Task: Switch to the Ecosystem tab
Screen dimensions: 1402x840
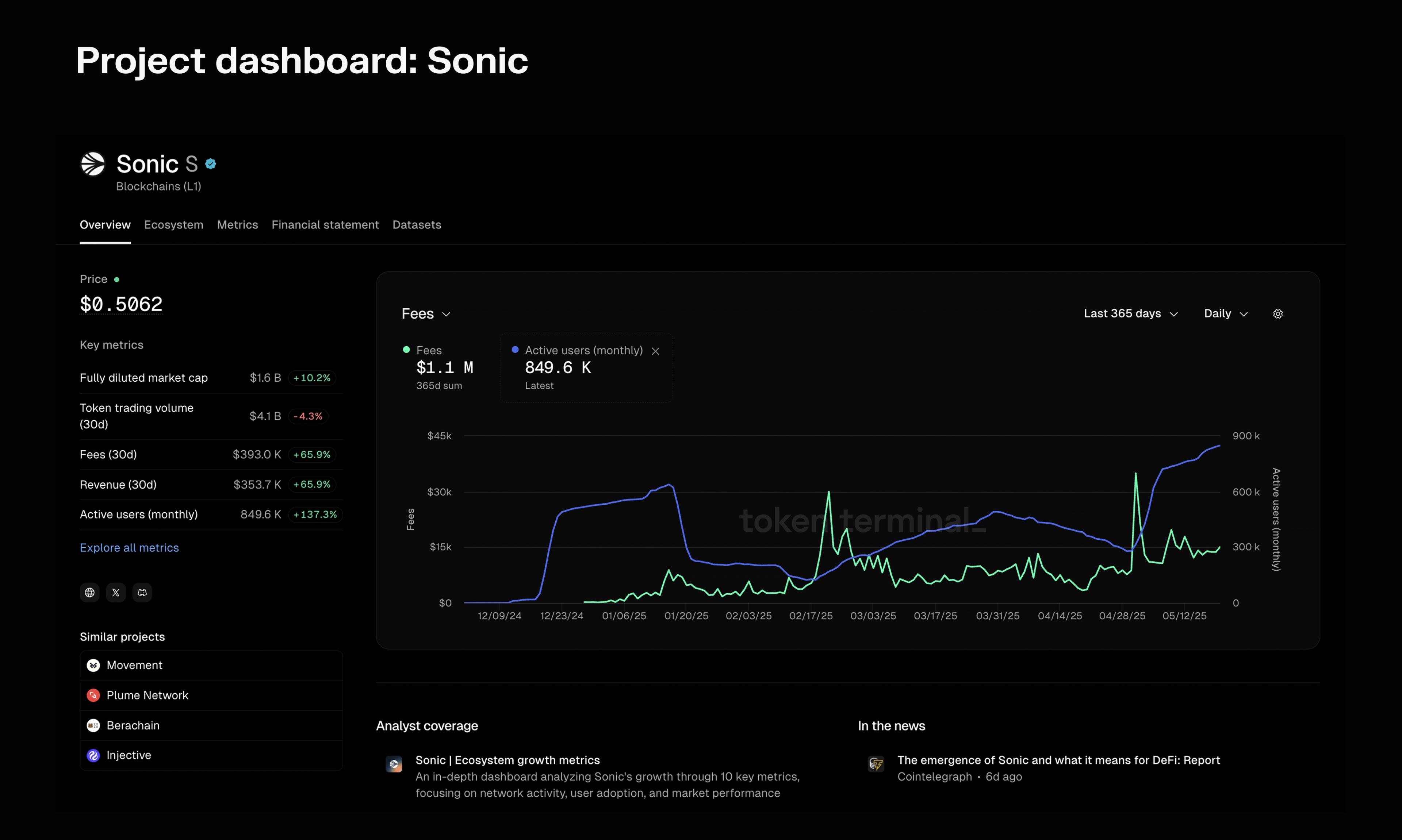Action: (x=173, y=225)
